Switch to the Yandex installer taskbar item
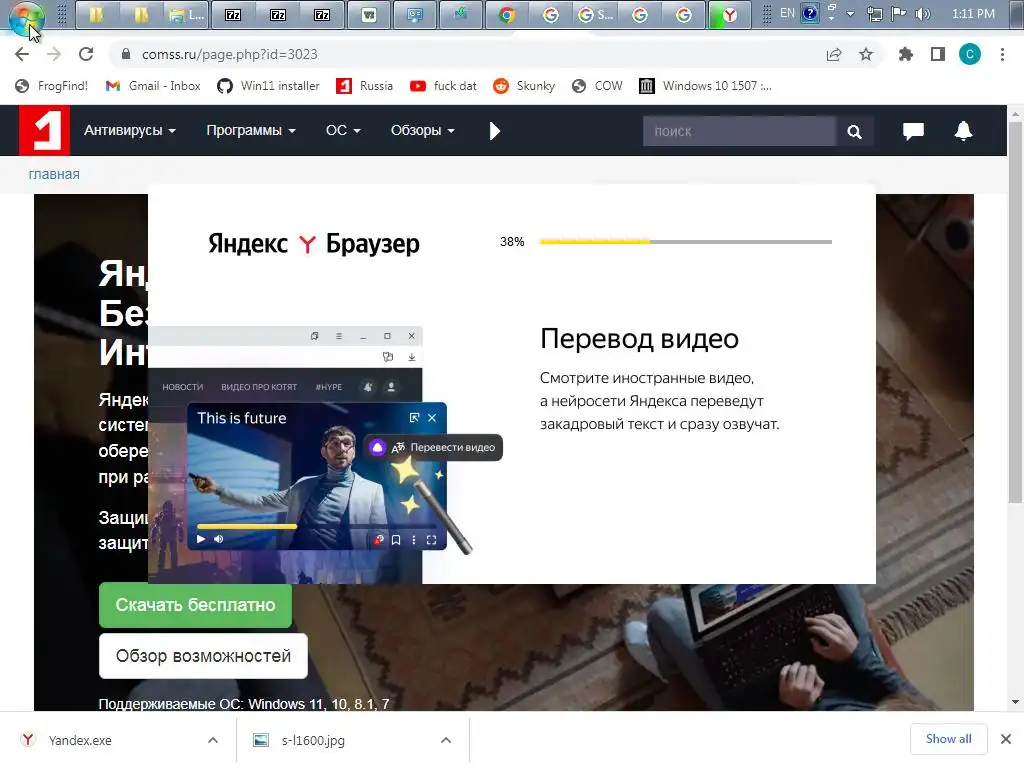 tap(729, 14)
